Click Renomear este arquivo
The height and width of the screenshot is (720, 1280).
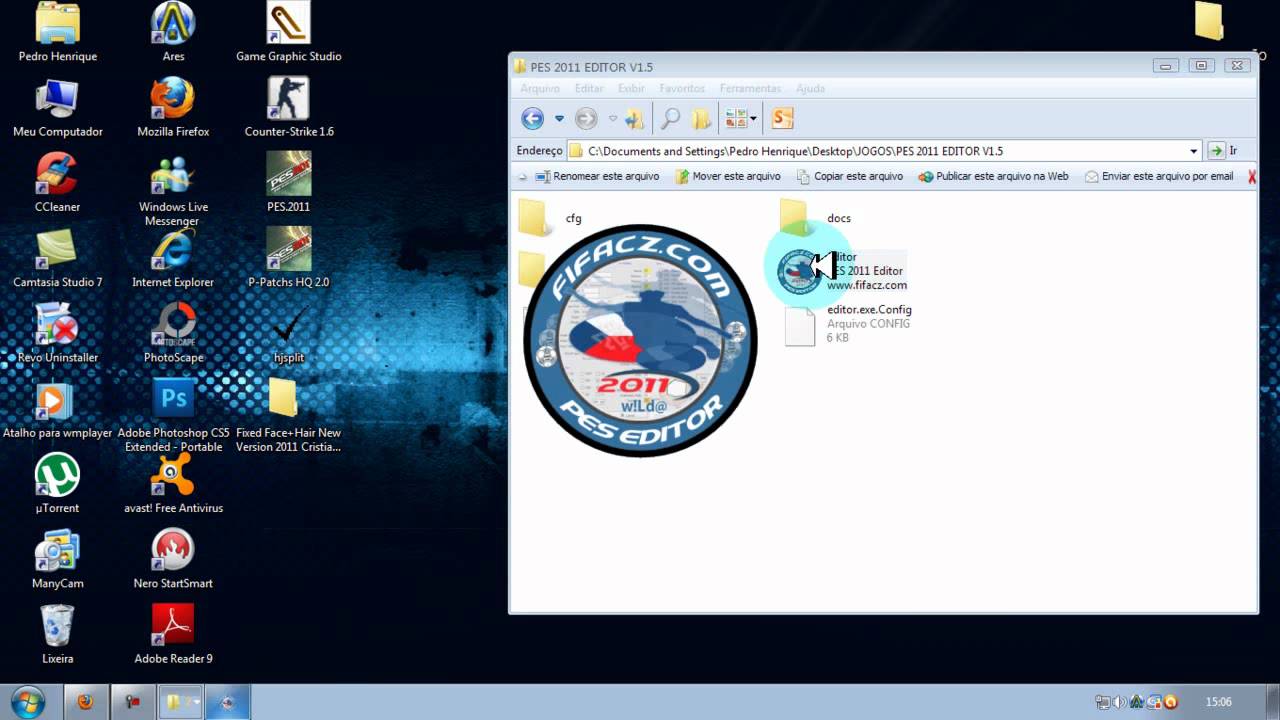597,176
